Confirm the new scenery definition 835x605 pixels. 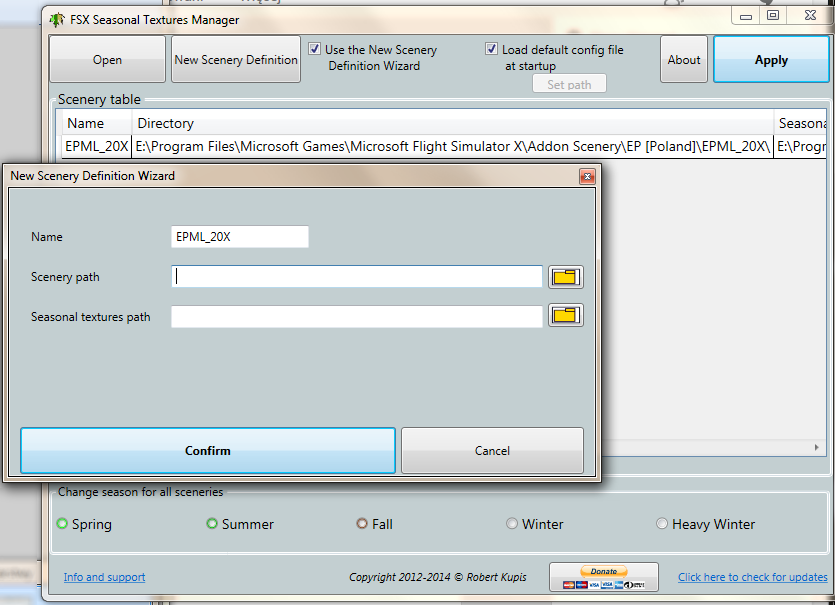tap(208, 451)
